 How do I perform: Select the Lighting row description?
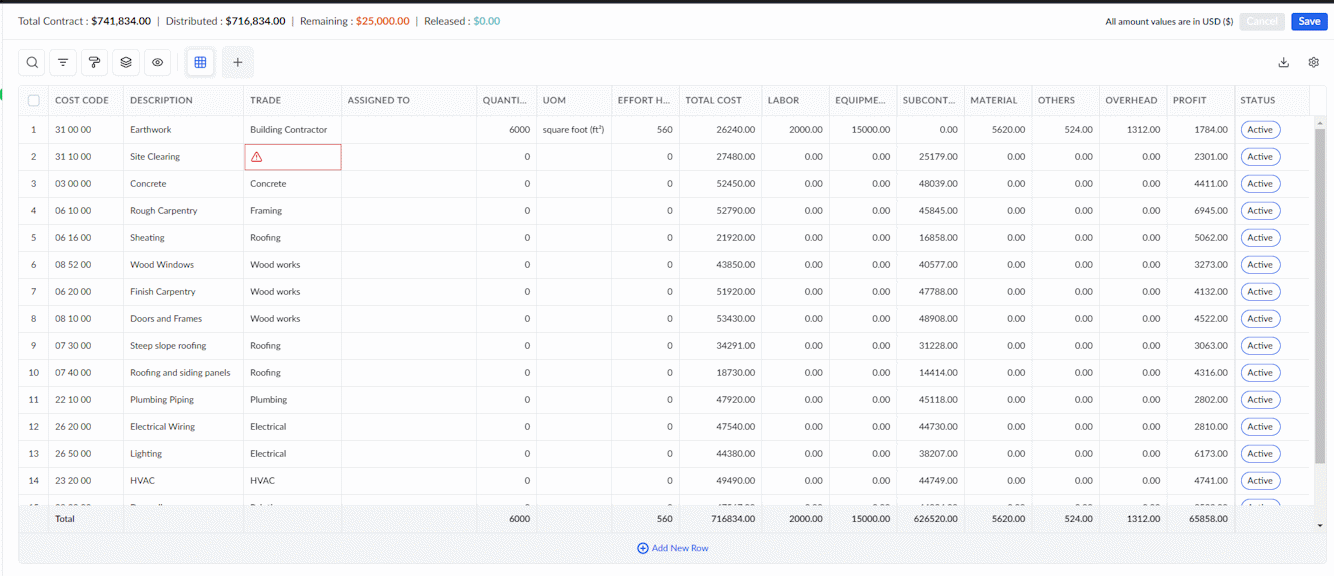click(183, 454)
